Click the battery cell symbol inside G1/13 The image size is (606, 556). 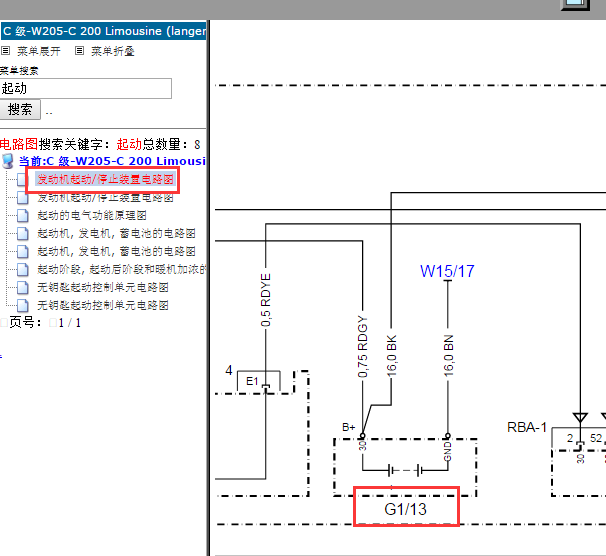tap(405, 470)
